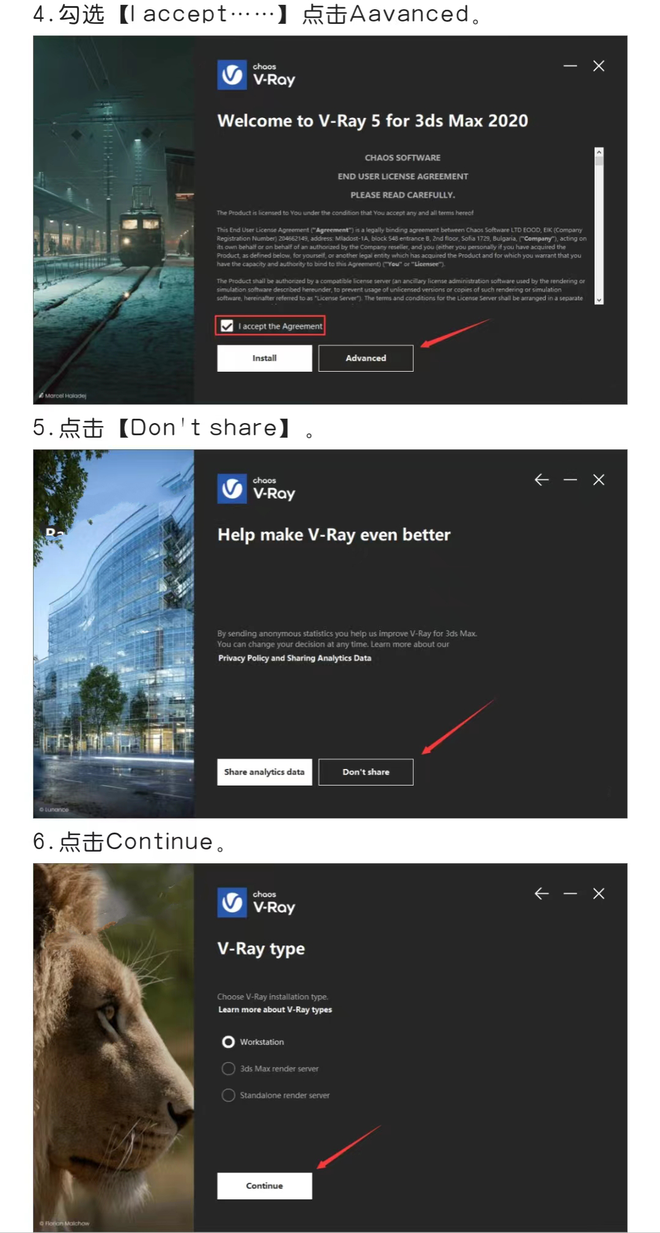This screenshot has height=1233, width=660.
Task: Select the Workstation radio option
Action: (x=228, y=1042)
